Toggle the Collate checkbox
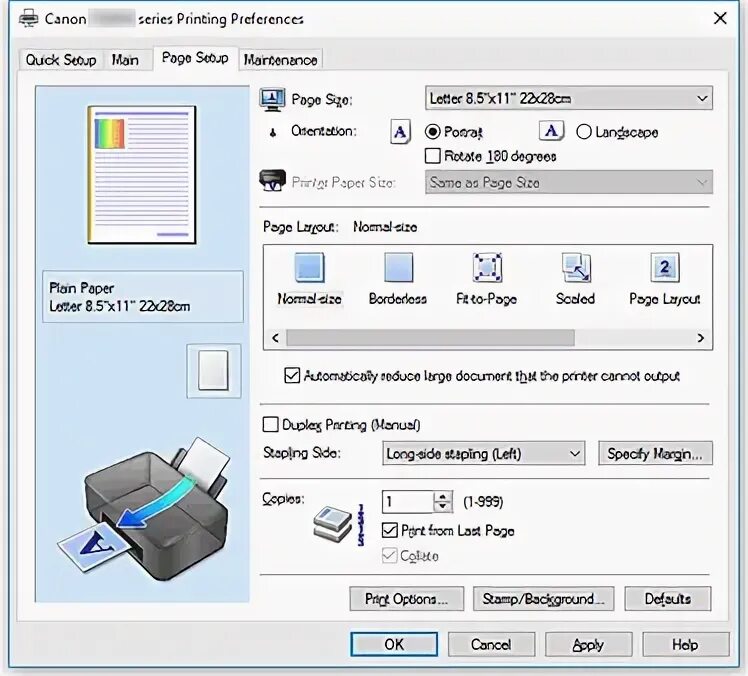 click(390, 555)
